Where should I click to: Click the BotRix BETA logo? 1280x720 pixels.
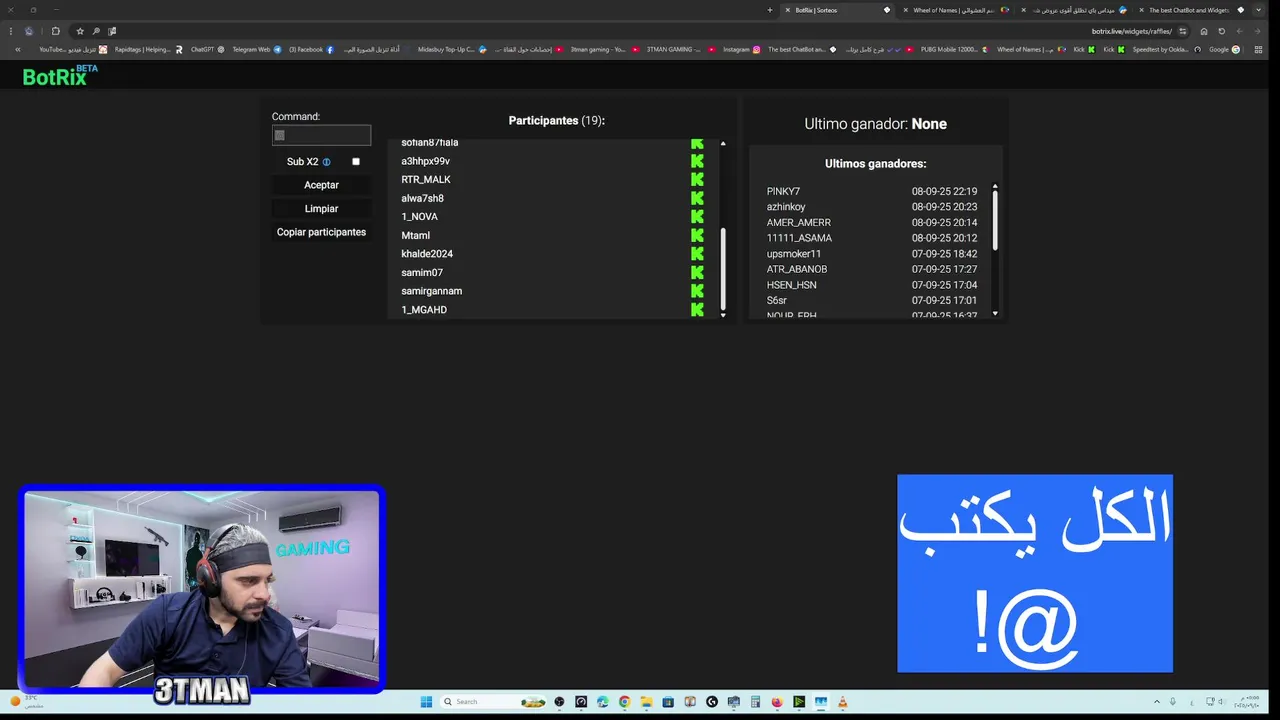60,76
